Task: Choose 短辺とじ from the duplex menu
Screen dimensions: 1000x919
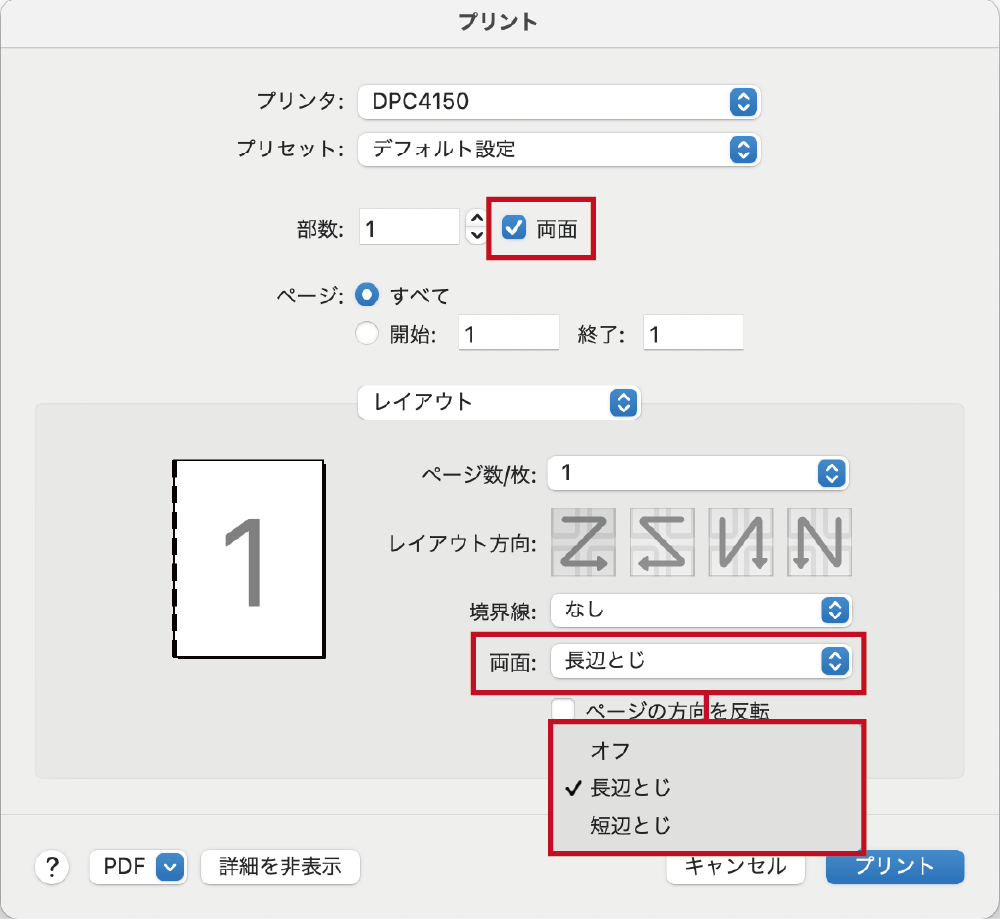Action: tap(630, 826)
